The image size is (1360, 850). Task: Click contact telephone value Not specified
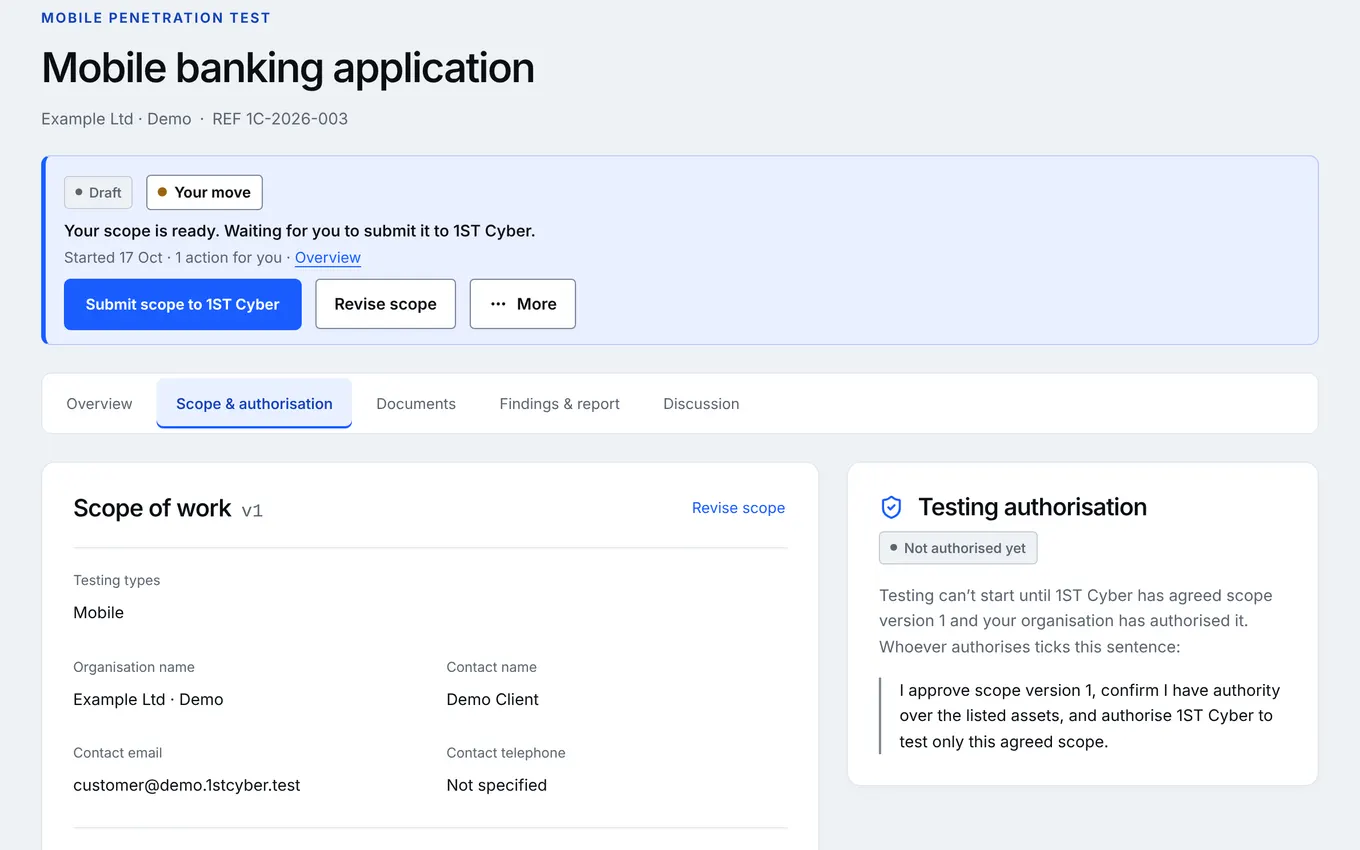(x=497, y=785)
